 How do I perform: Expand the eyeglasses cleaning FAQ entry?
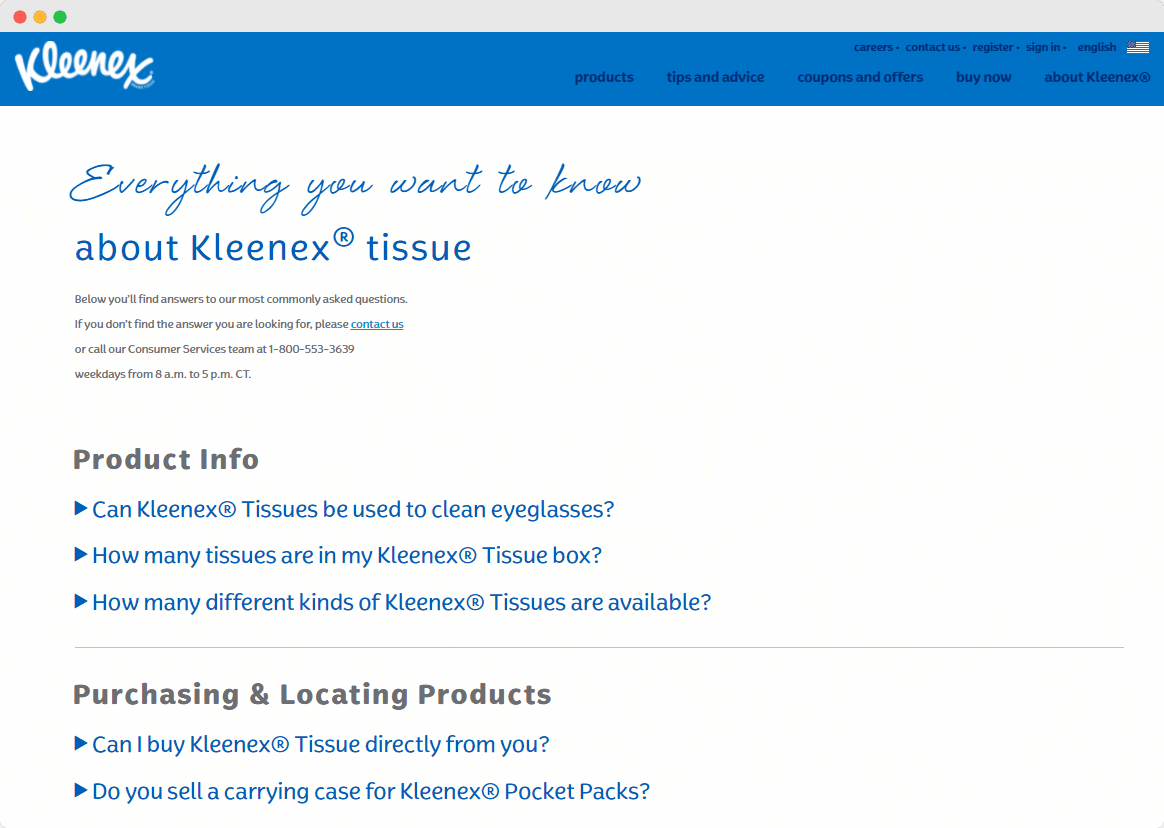click(x=352, y=509)
